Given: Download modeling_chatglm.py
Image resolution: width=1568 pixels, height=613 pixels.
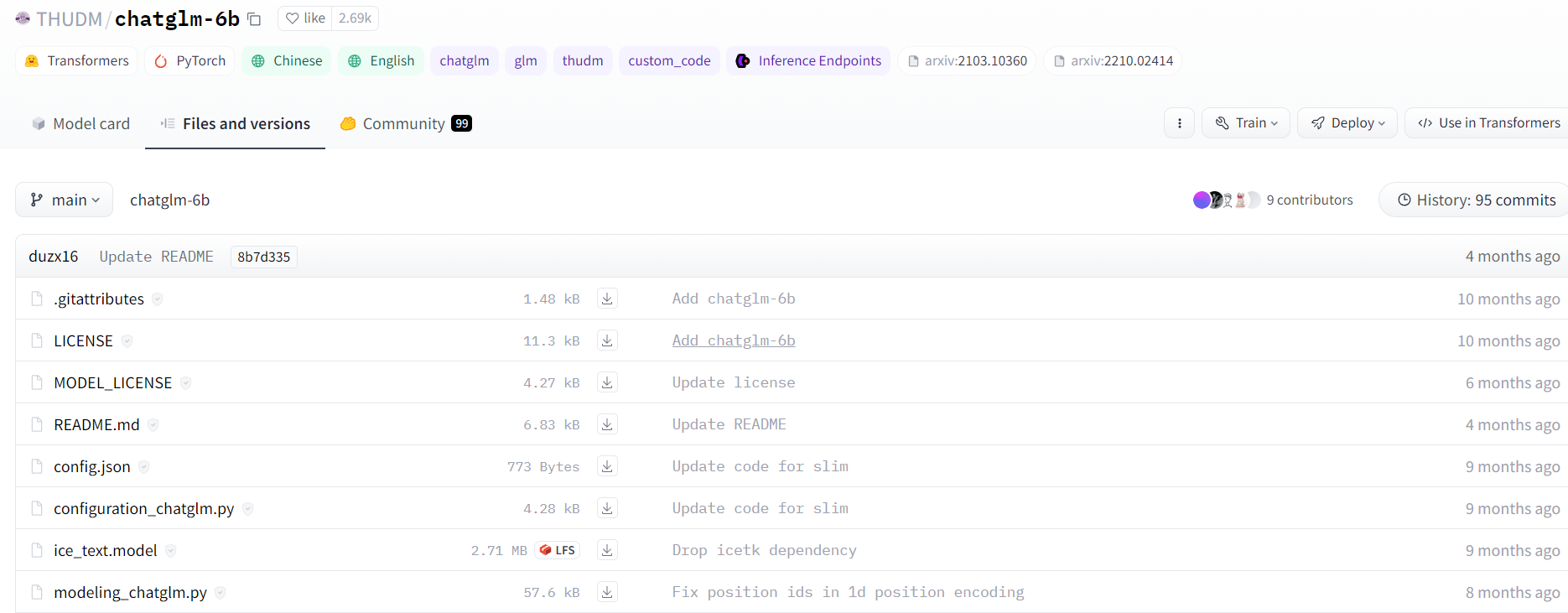Looking at the screenshot, I should point(607,592).
